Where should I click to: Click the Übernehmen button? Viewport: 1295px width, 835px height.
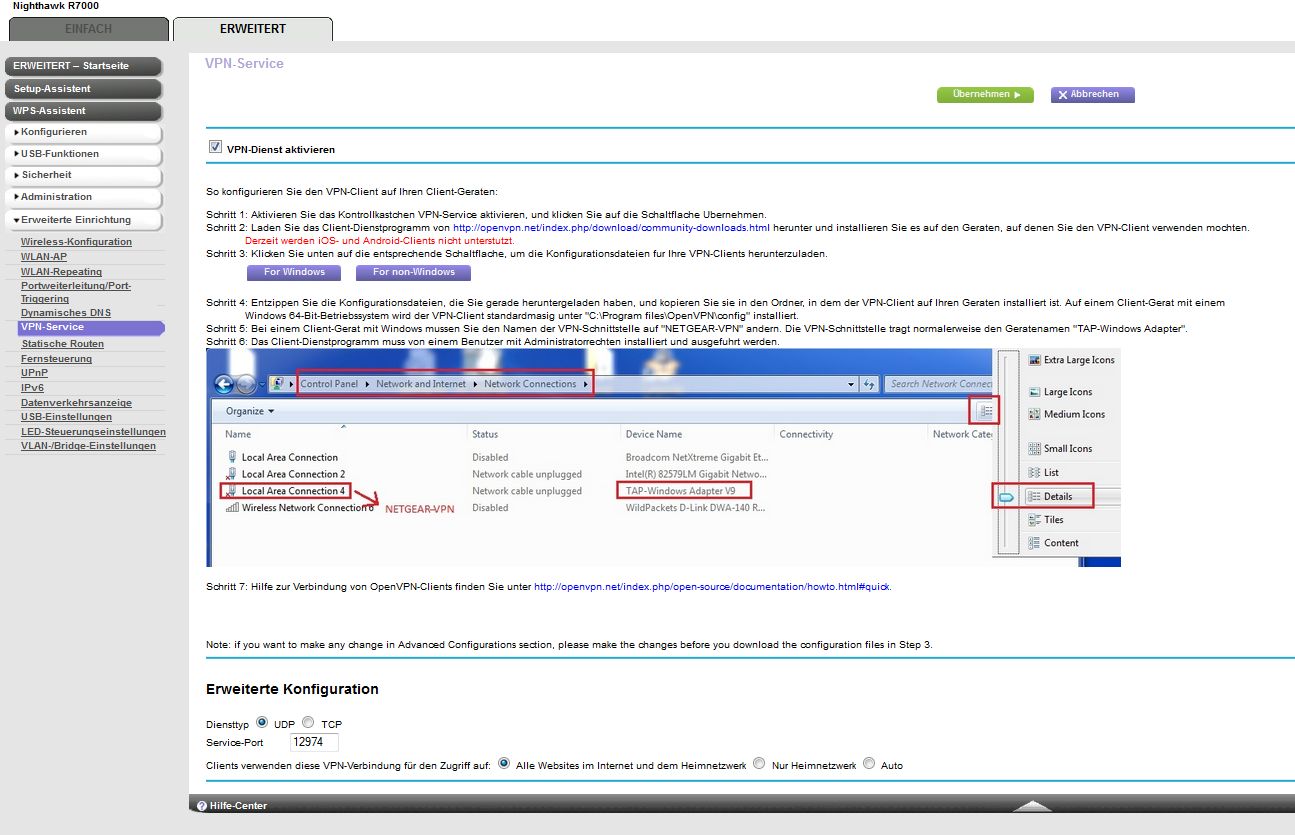985,94
